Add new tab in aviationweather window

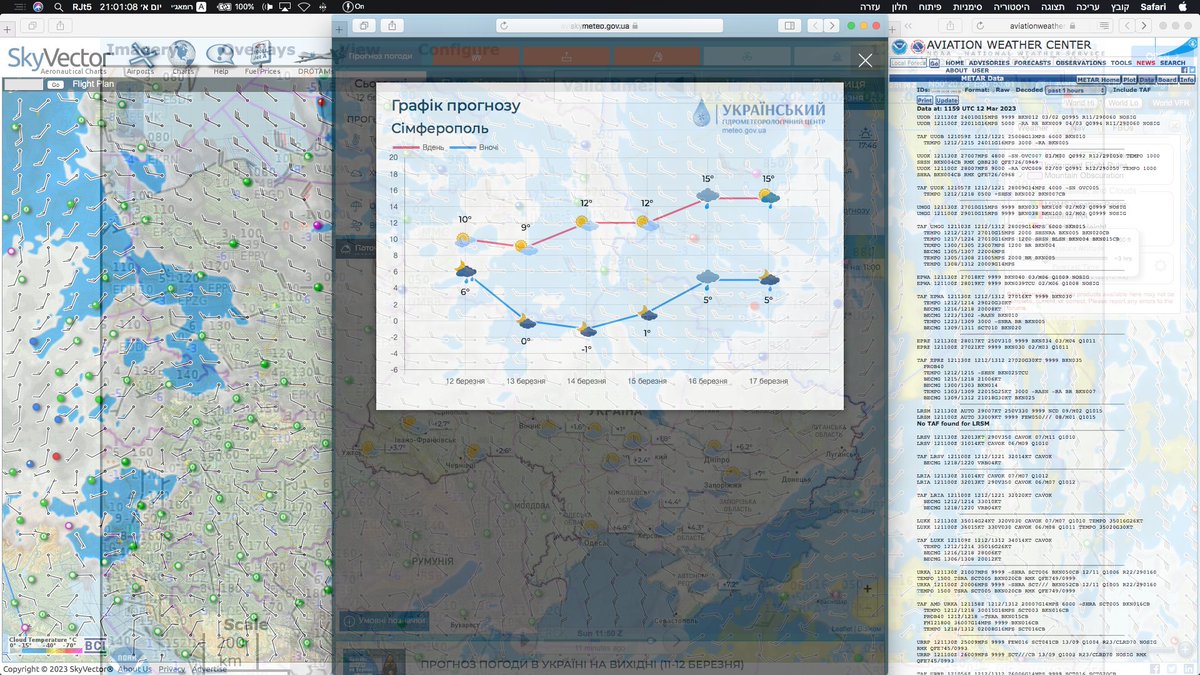(892, 30)
